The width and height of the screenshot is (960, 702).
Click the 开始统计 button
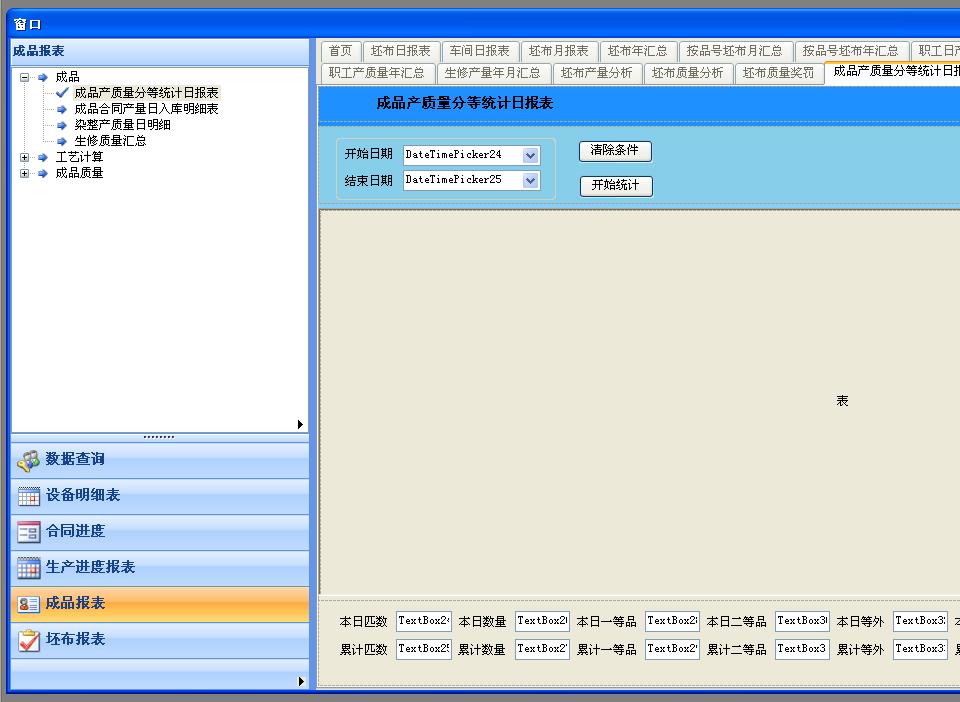(x=616, y=186)
